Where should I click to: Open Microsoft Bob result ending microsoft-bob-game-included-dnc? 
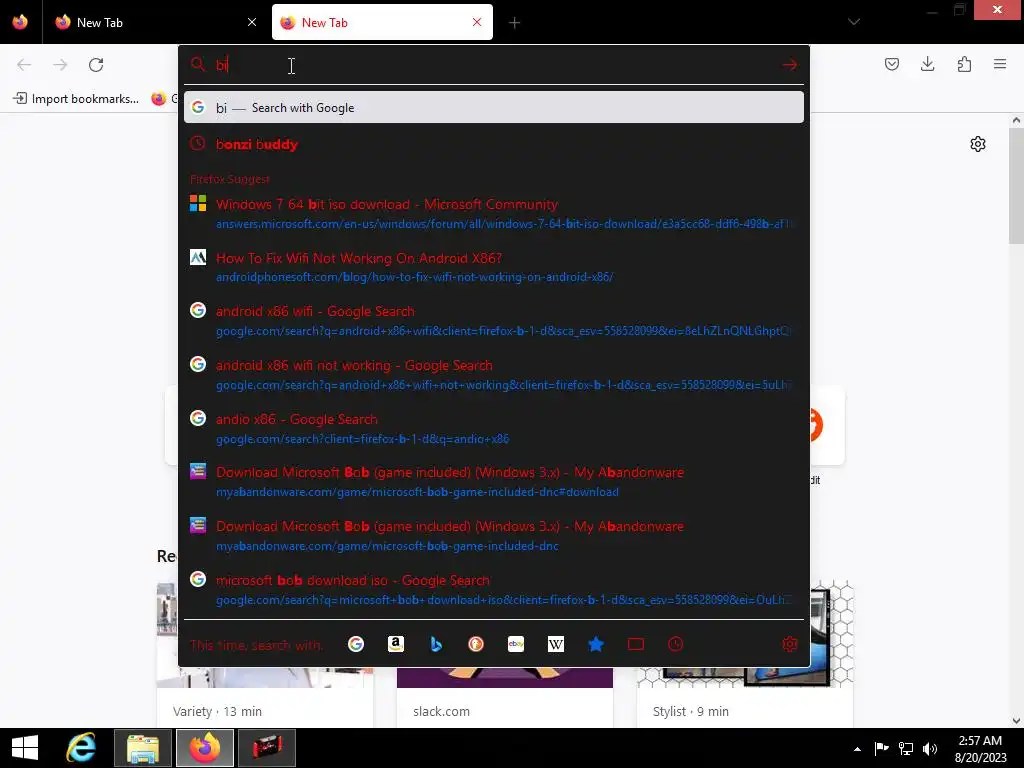[x=494, y=536]
